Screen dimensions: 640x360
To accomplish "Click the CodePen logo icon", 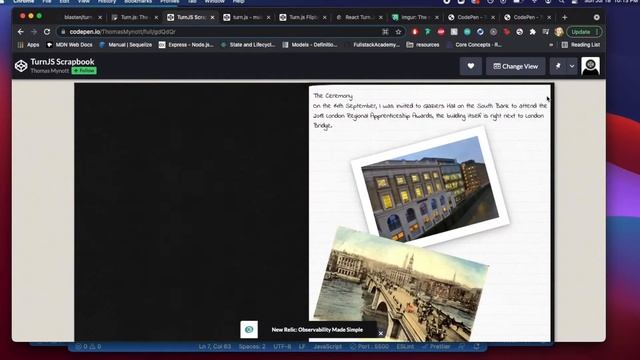I will pos(21,66).
